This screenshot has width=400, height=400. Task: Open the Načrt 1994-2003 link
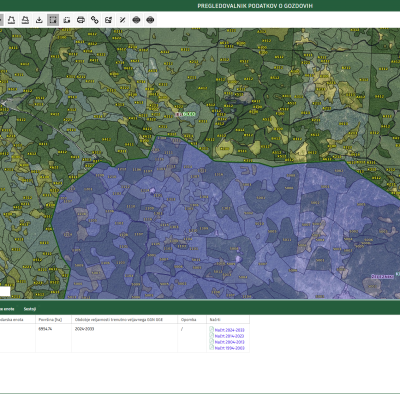click(x=229, y=348)
